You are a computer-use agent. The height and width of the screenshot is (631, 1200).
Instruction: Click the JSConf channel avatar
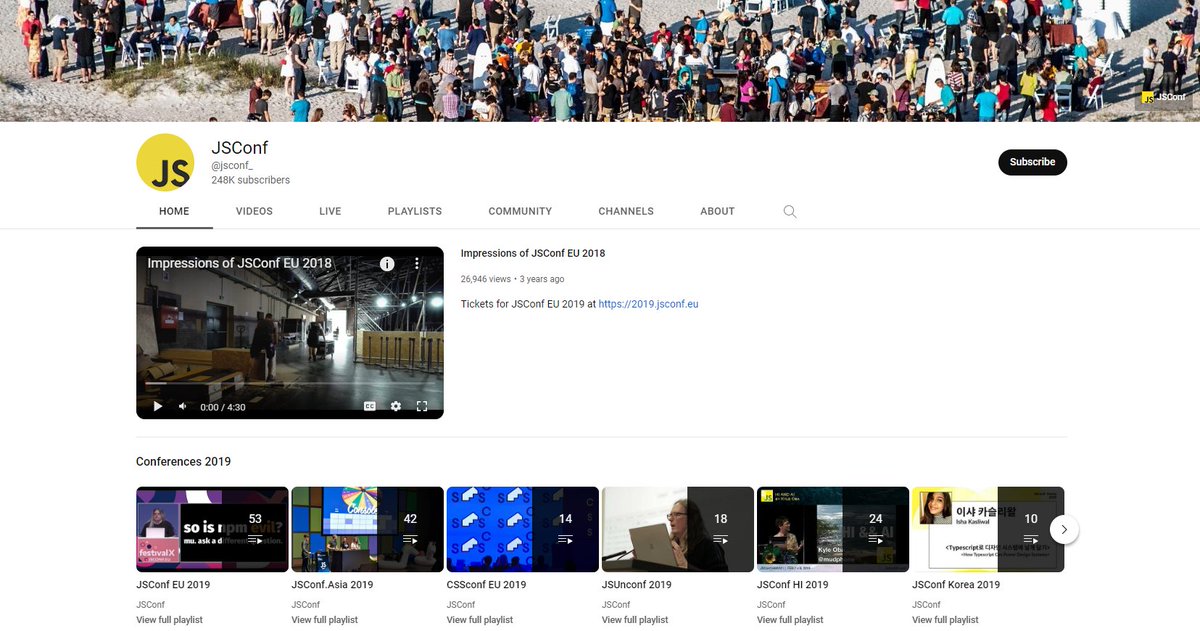164,162
